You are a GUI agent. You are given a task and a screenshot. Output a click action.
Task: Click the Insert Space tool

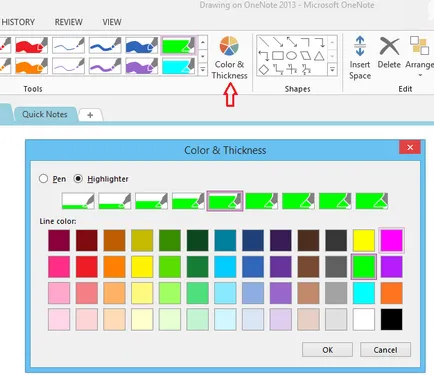tap(360, 58)
